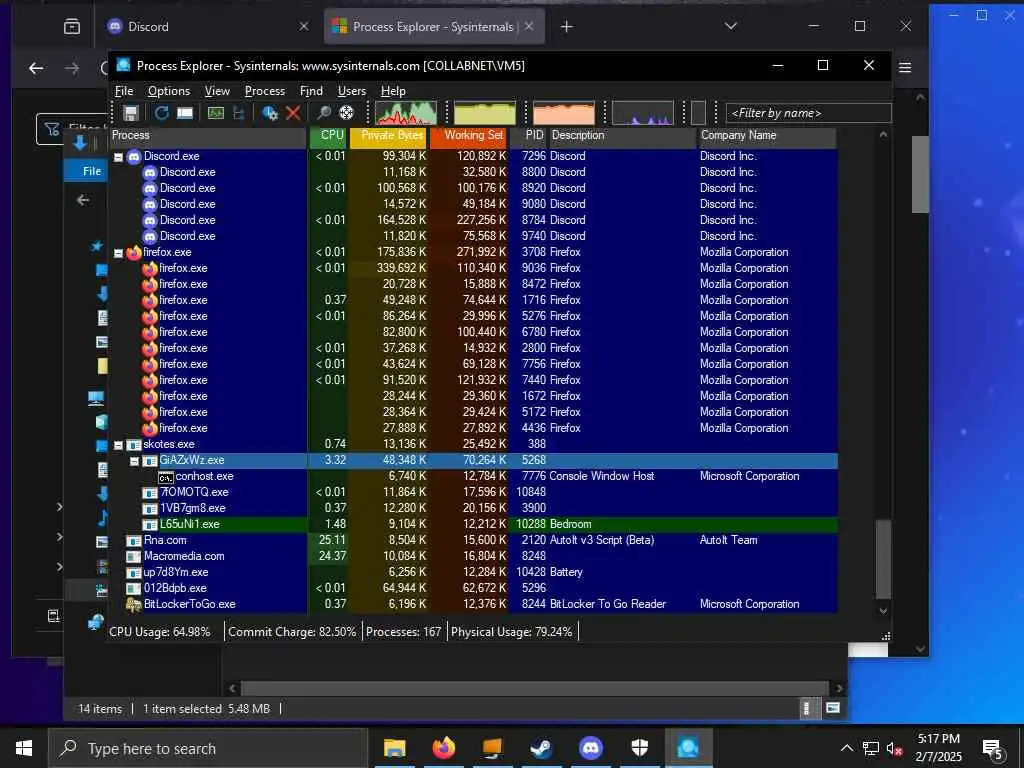The height and width of the screenshot is (768, 1024).
Task: Collapse the Discord.exe process tree
Action: click(x=119, y=157)
